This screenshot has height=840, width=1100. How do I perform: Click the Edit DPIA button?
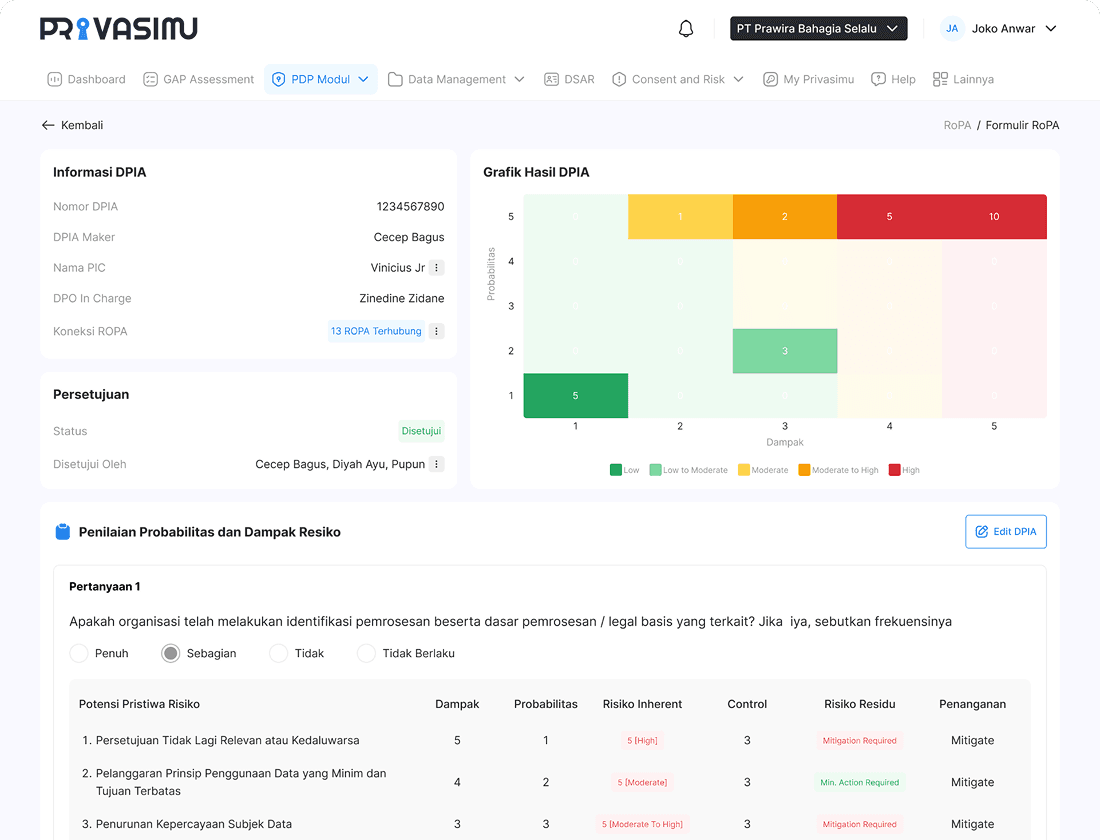1005,531
